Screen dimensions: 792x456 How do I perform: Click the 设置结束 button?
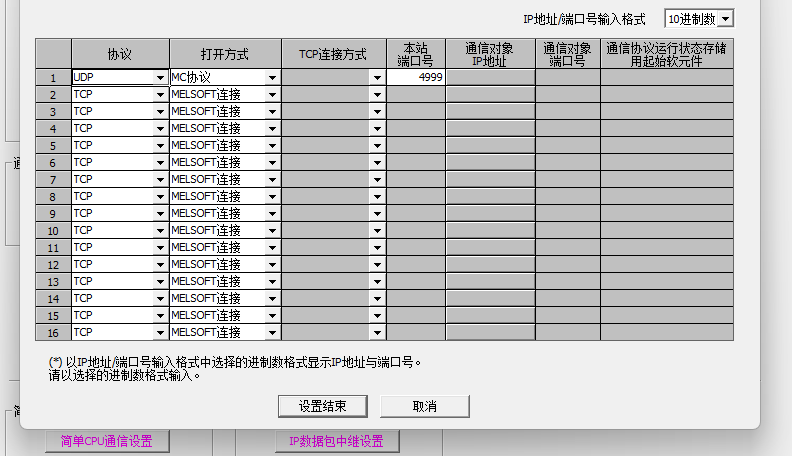[323, 406]
